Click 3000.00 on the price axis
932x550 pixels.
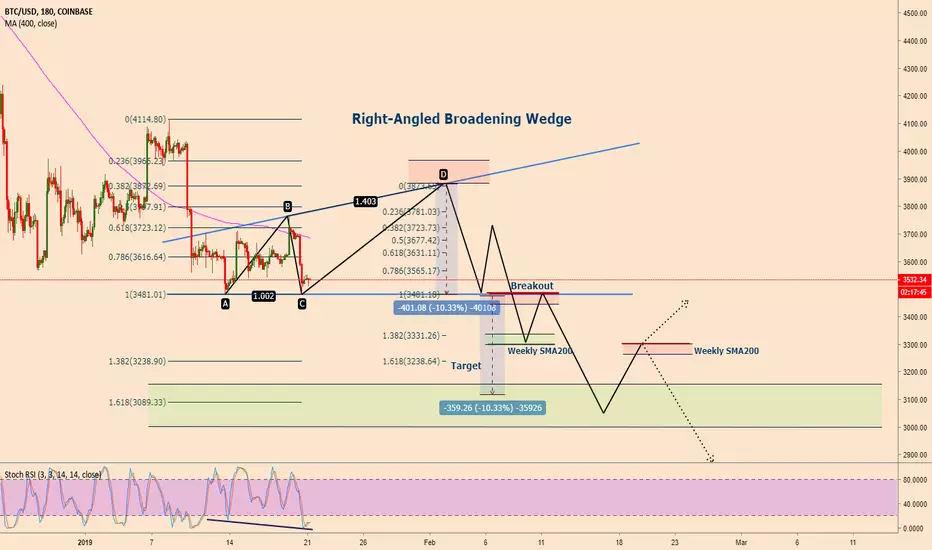pyautogui.click(x=915, y=428)
